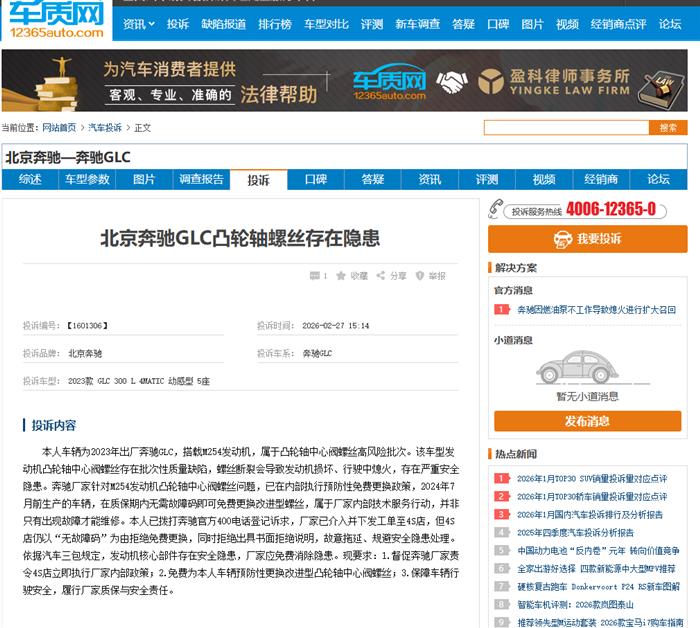
Task: Click the orange 搜索 button
Action: [667, 127]
